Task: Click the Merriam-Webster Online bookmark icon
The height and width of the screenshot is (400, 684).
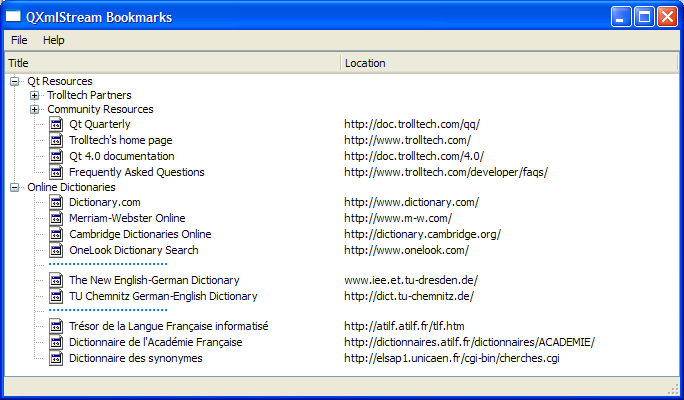Action: pyautogui.click(x=56, y=219)
